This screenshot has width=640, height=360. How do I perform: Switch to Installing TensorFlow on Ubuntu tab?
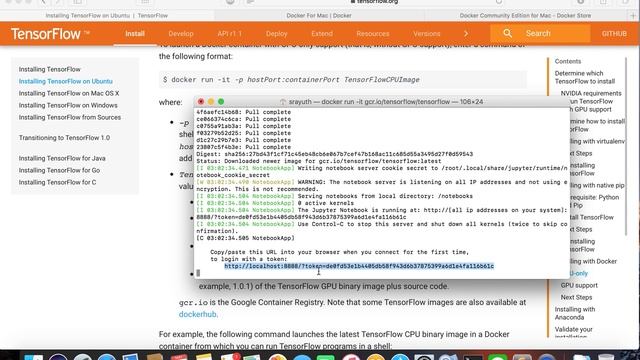tap(107, 16)
